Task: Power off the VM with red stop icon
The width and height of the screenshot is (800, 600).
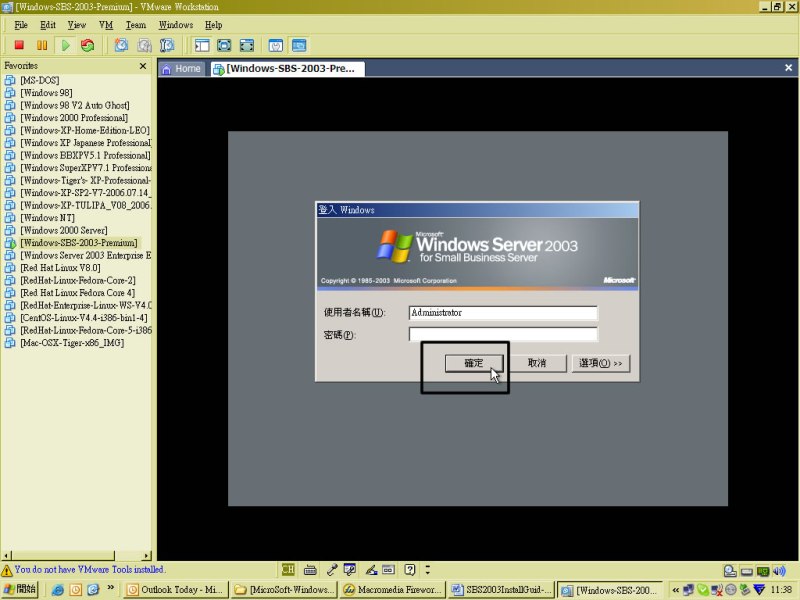Action: point(19,45)
